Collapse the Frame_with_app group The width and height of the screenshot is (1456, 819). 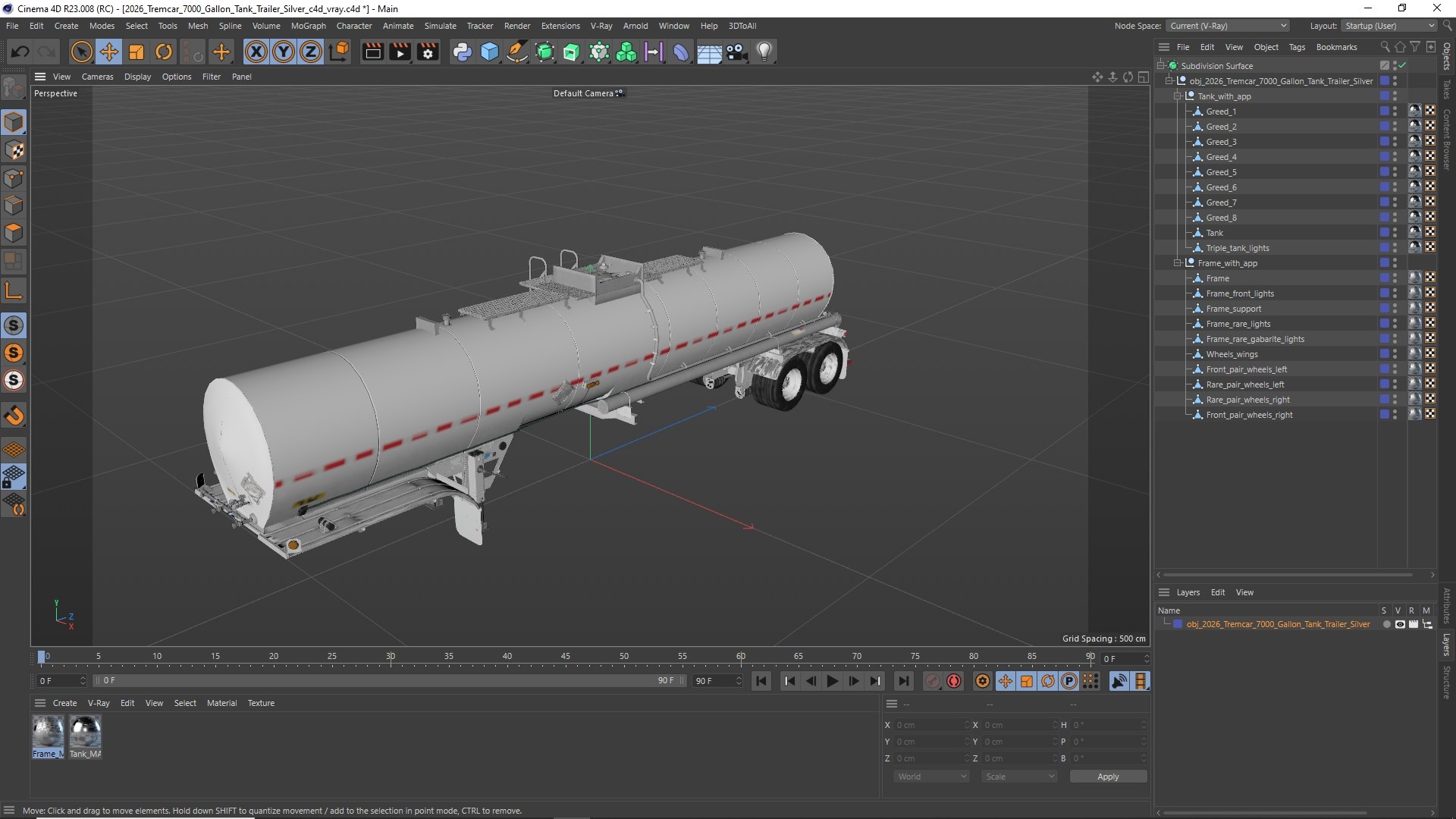point(1178,263)
